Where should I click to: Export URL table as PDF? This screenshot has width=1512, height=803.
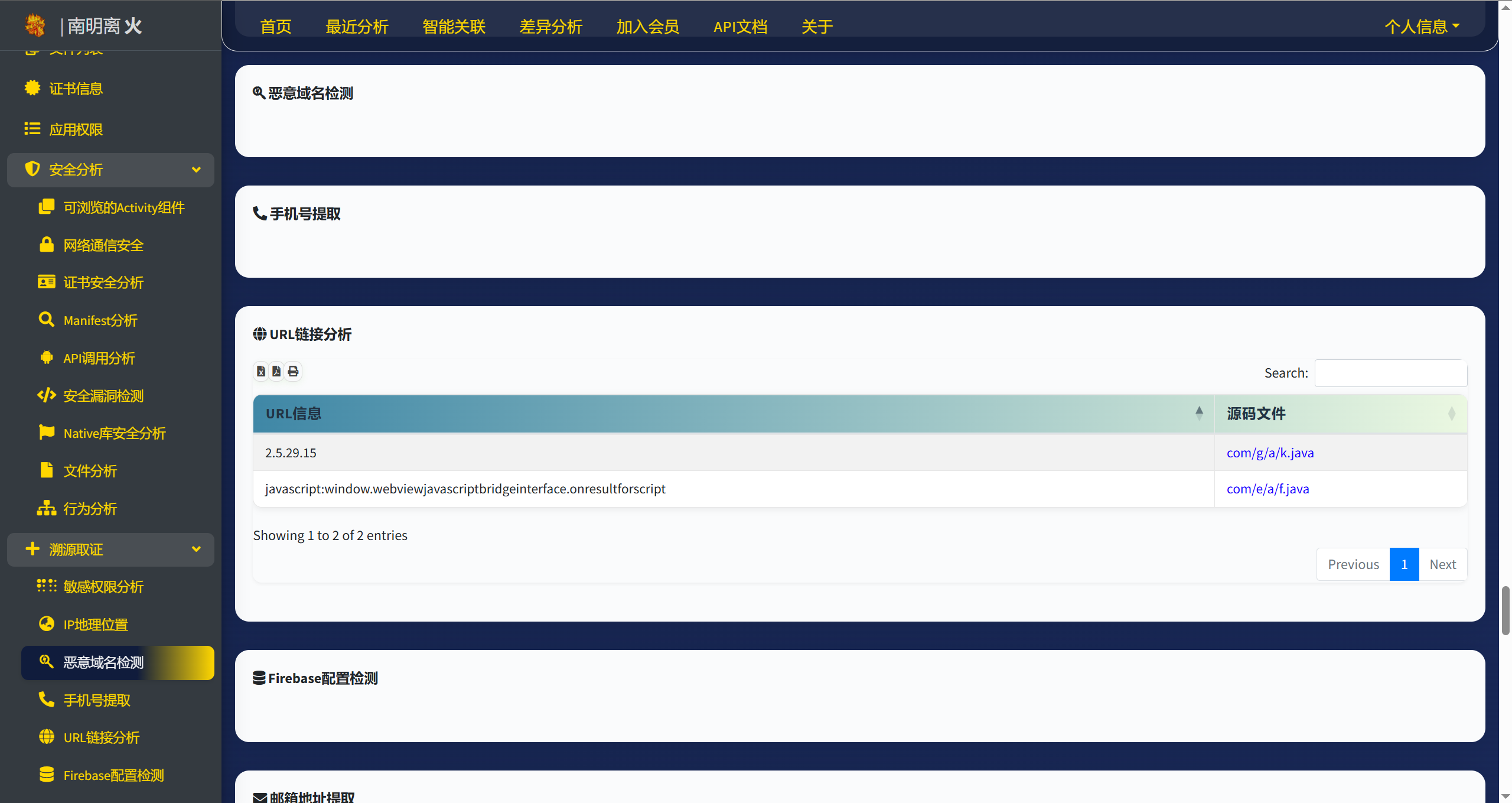276,371
